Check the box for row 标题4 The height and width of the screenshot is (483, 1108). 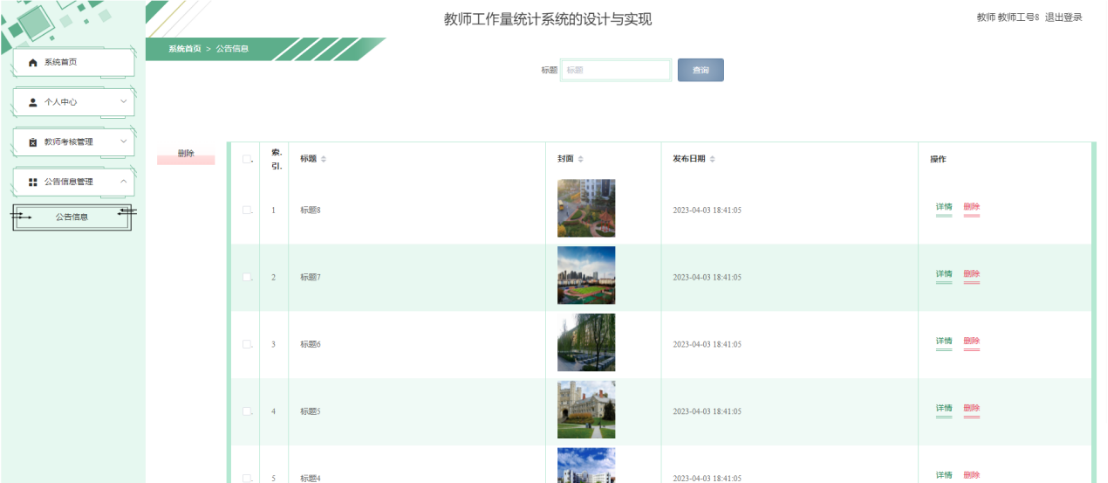pyautogui.click(x=246, y=478)
